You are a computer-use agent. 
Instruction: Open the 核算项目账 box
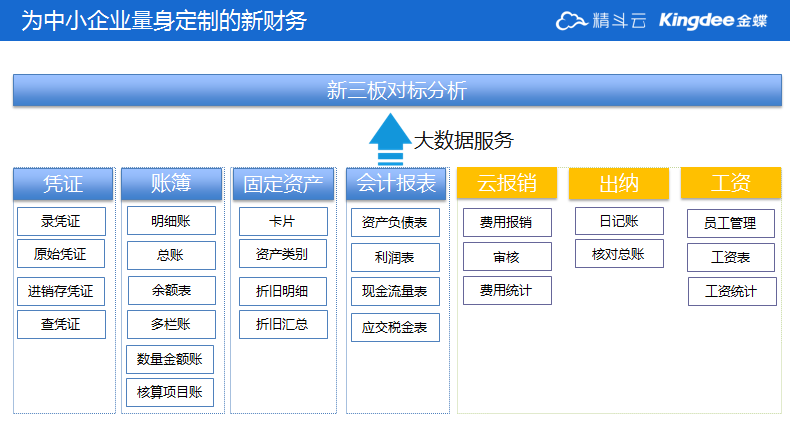pos(170,392)
